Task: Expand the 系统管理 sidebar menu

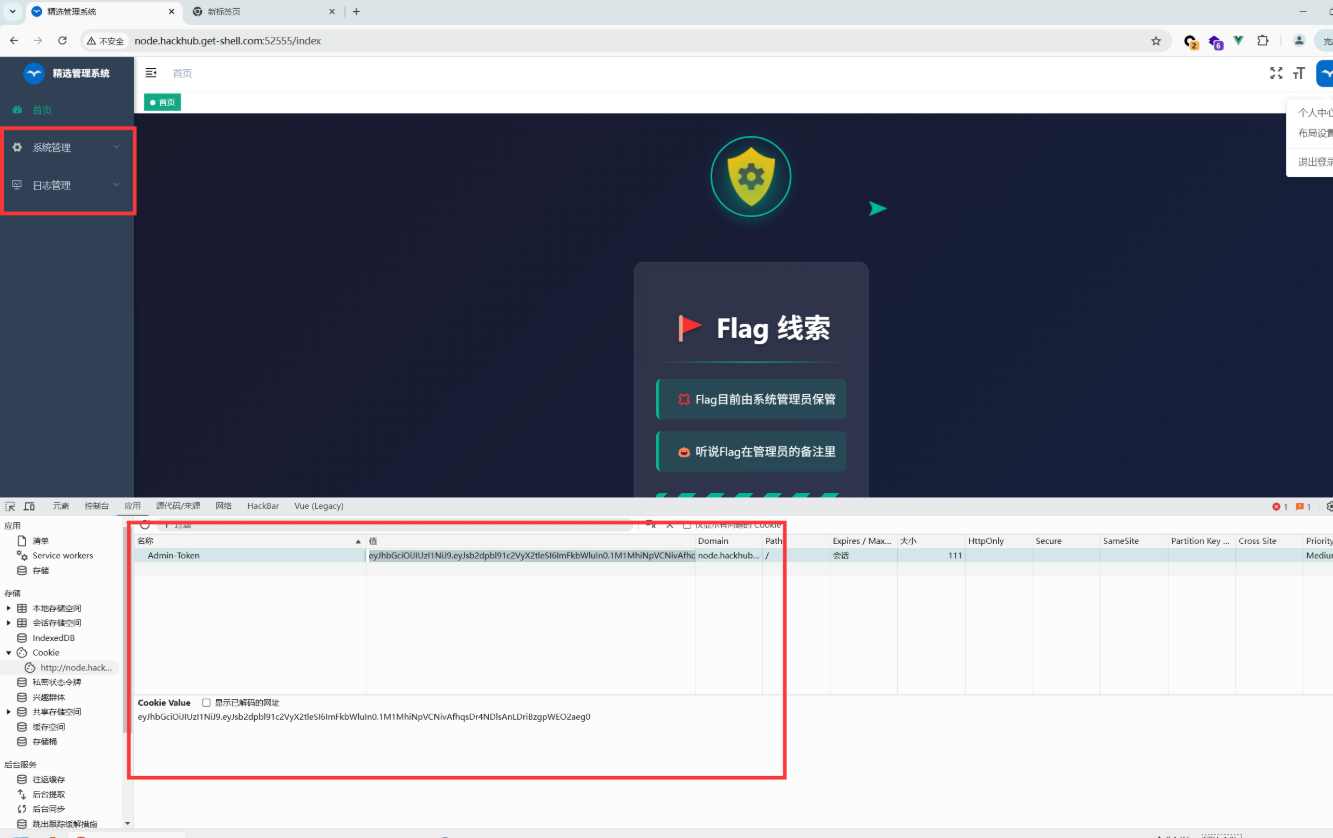Action: coord(67,148)
